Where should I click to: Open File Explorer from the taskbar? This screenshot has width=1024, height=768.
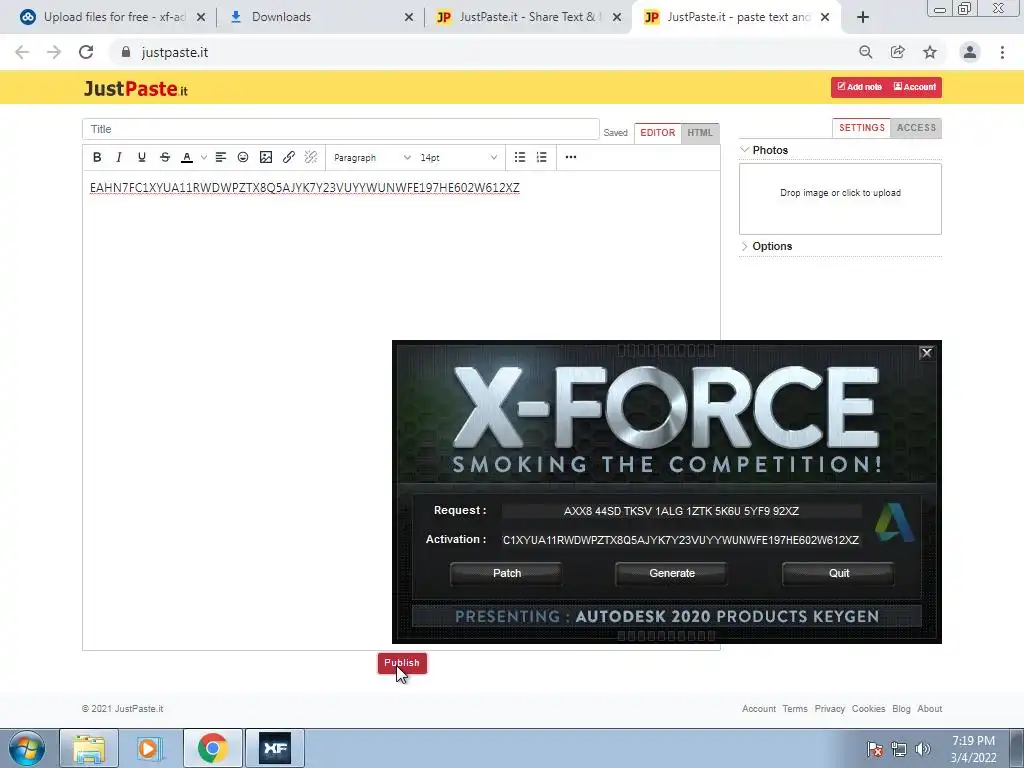pos(89,748)
